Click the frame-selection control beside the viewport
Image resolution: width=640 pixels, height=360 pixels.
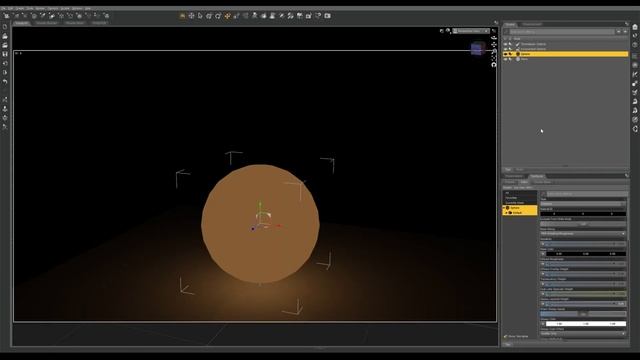(x=494, y=58)
